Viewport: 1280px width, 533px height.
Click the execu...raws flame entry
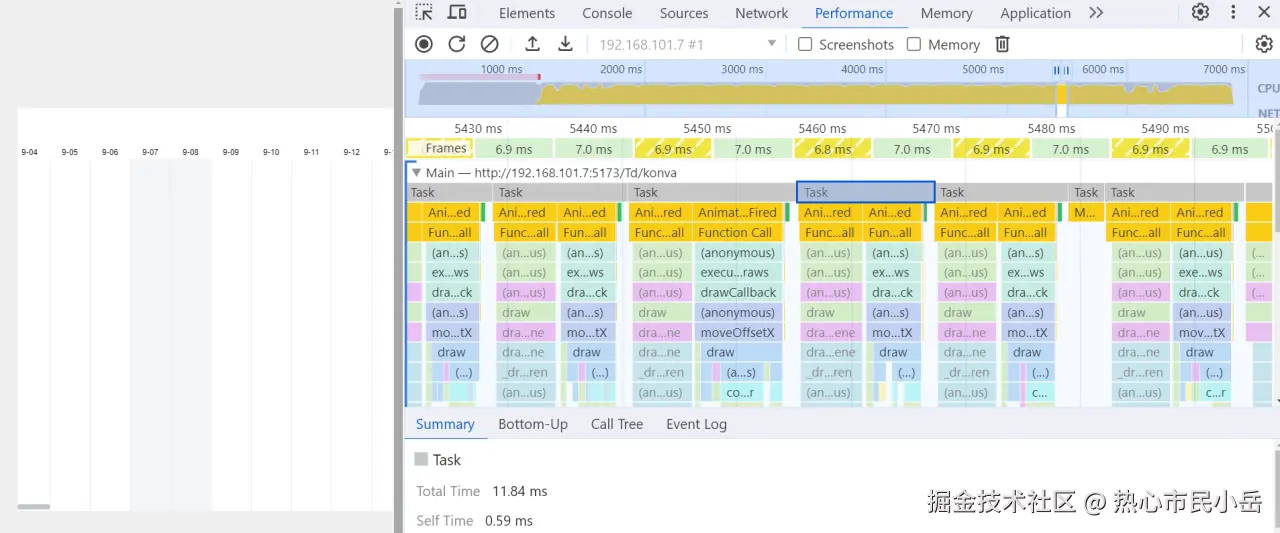pos(737,273)
